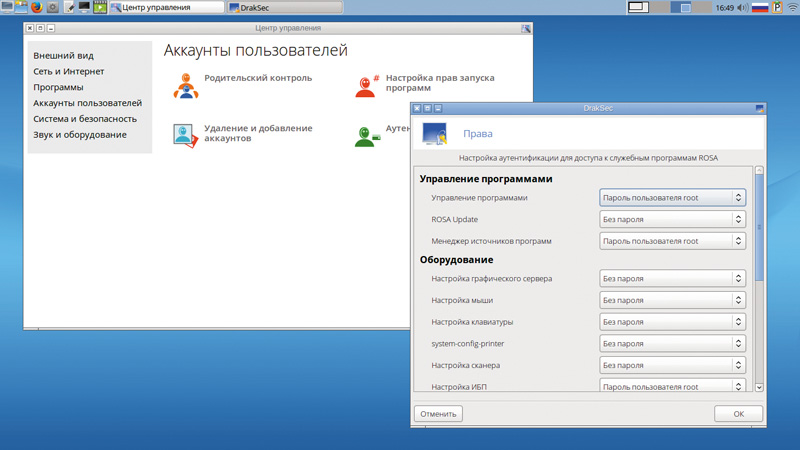This screenshot has height=450, width=800.
Task: Click the icon at DrakSec title bar right
Action: pos(760,108)
